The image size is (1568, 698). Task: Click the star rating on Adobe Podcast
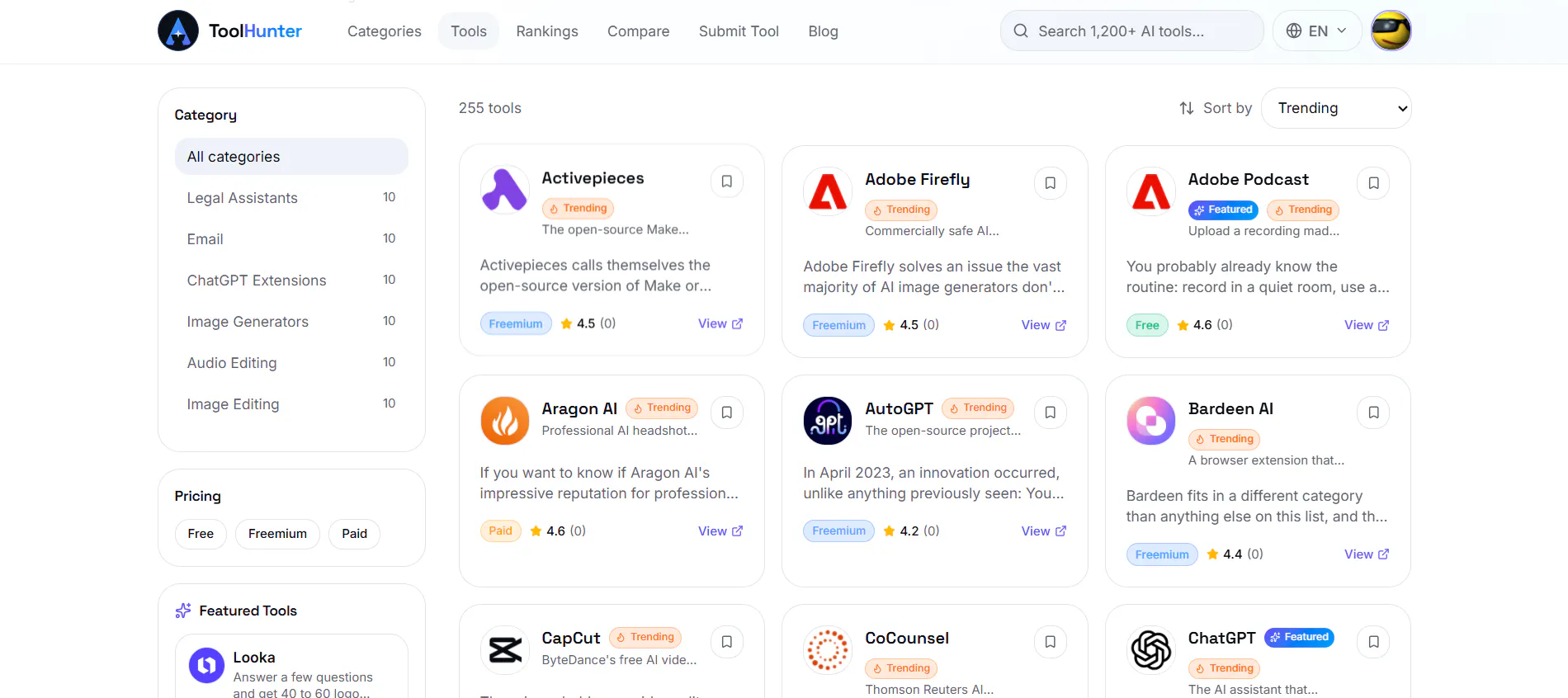1205,325
